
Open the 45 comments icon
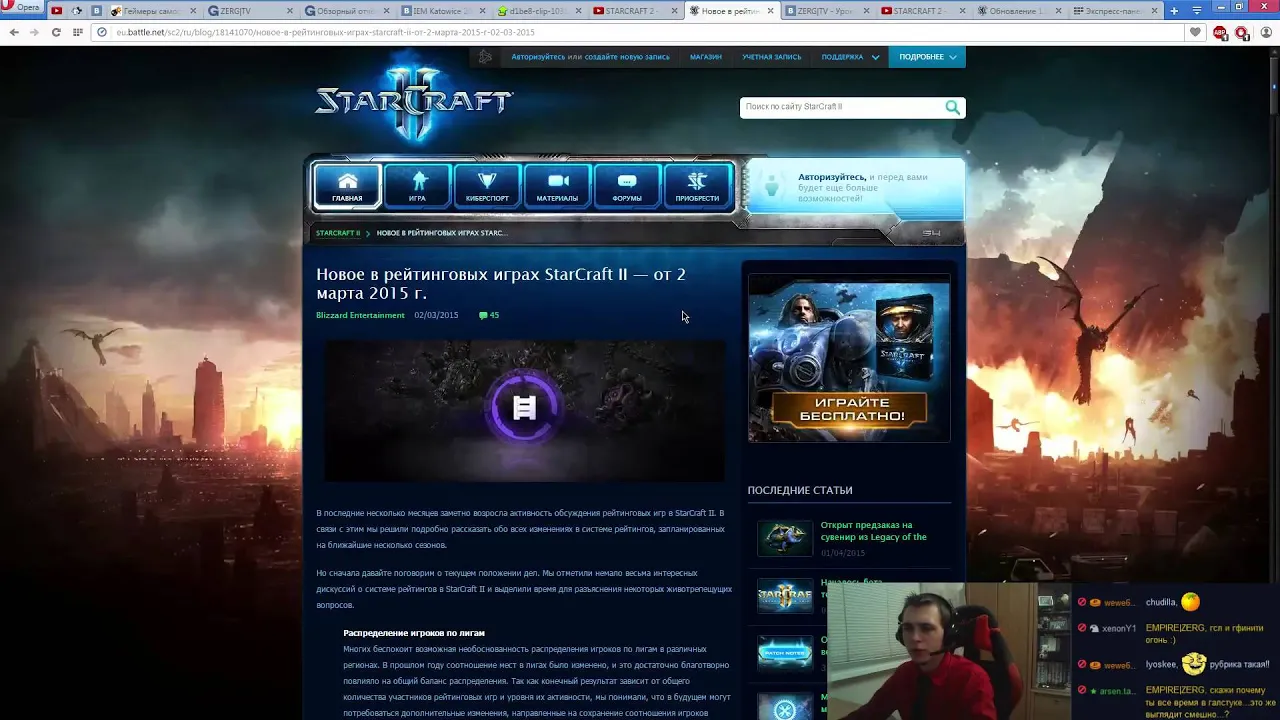click(x=489, y=315)
